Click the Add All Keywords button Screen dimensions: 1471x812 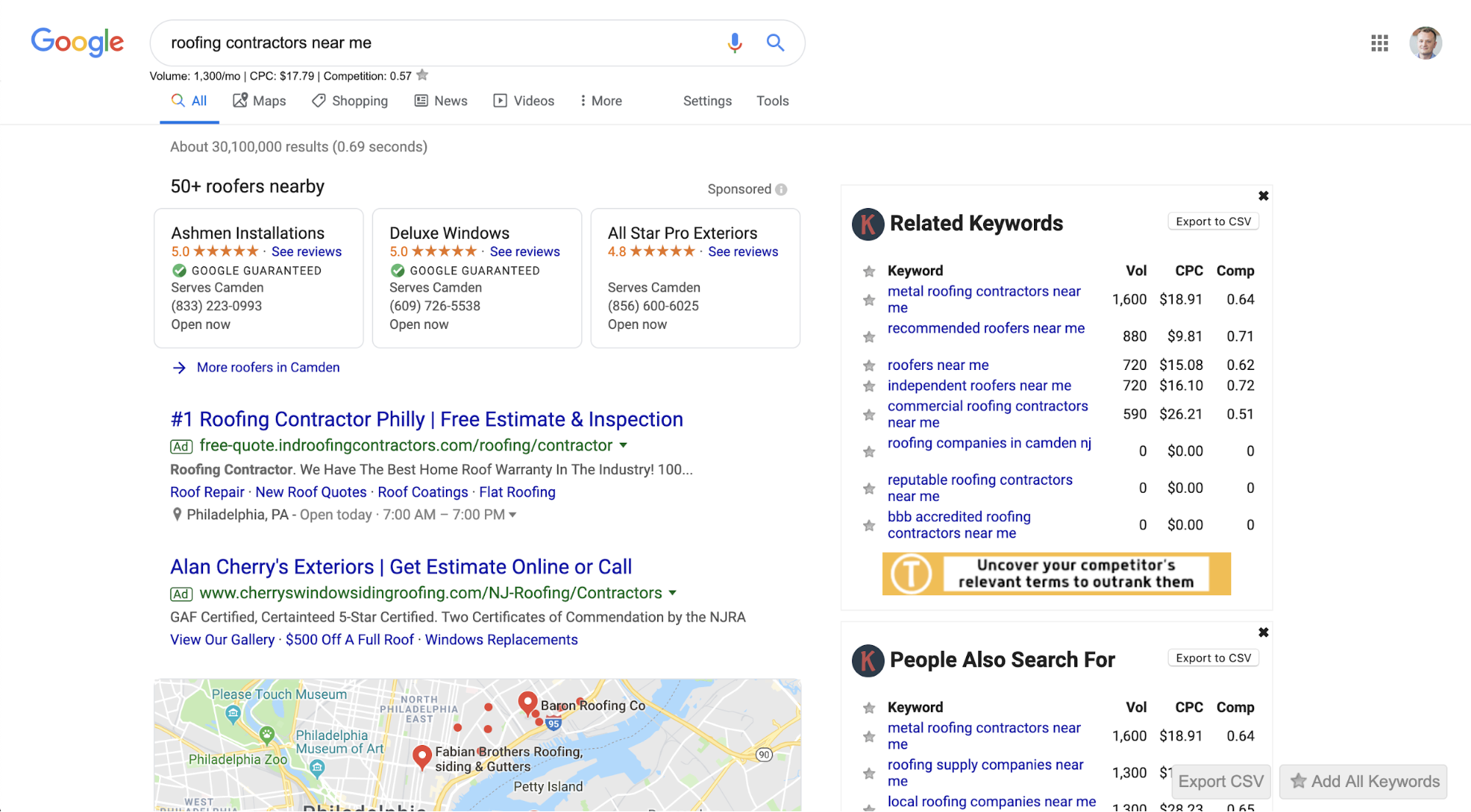tap(1364, 781)
